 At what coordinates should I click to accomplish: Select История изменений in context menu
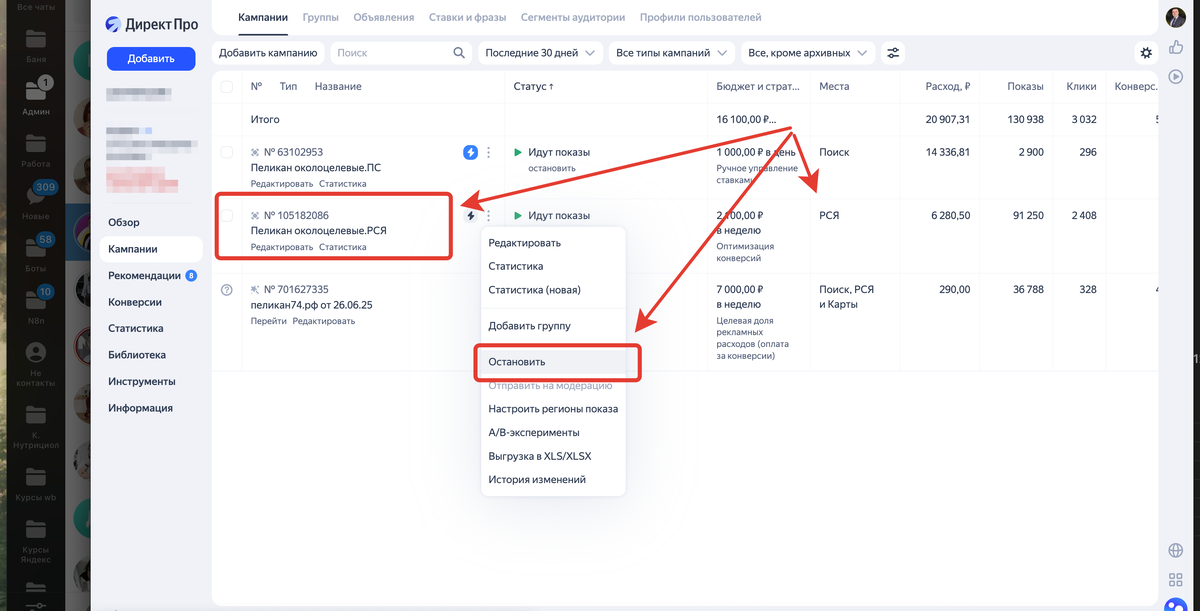[553, 480]
